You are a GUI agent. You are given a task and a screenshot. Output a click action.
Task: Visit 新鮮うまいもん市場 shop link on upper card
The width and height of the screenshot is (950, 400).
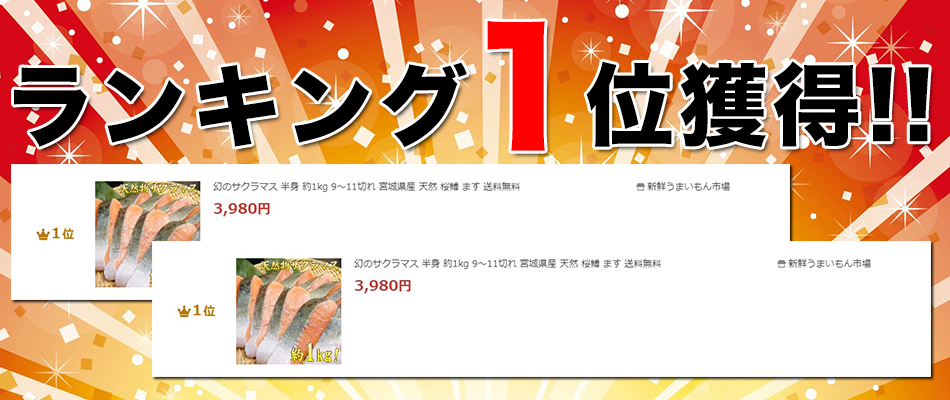click(688, 187)
